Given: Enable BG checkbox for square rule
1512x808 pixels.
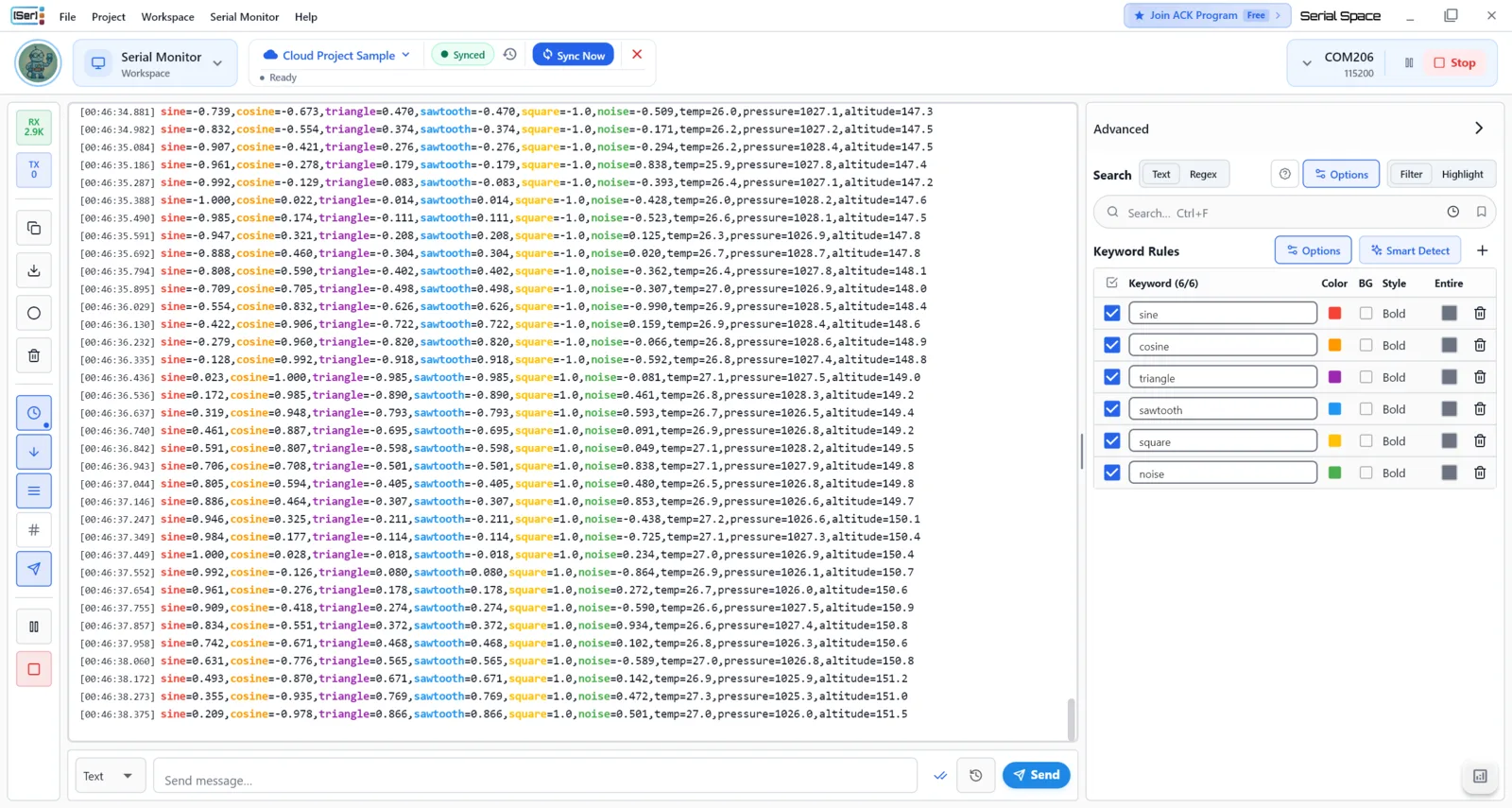Looking at the screenshot, I should 1366,440.
